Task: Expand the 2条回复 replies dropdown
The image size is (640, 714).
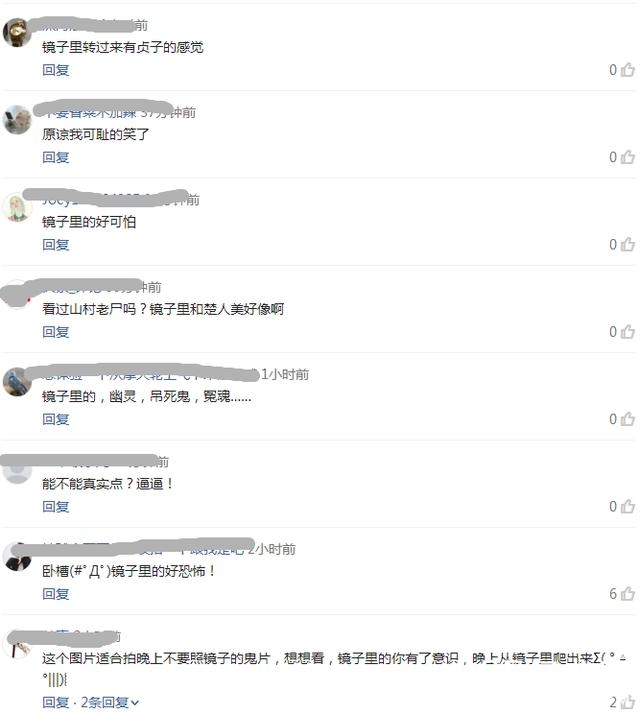Action: 110,703
